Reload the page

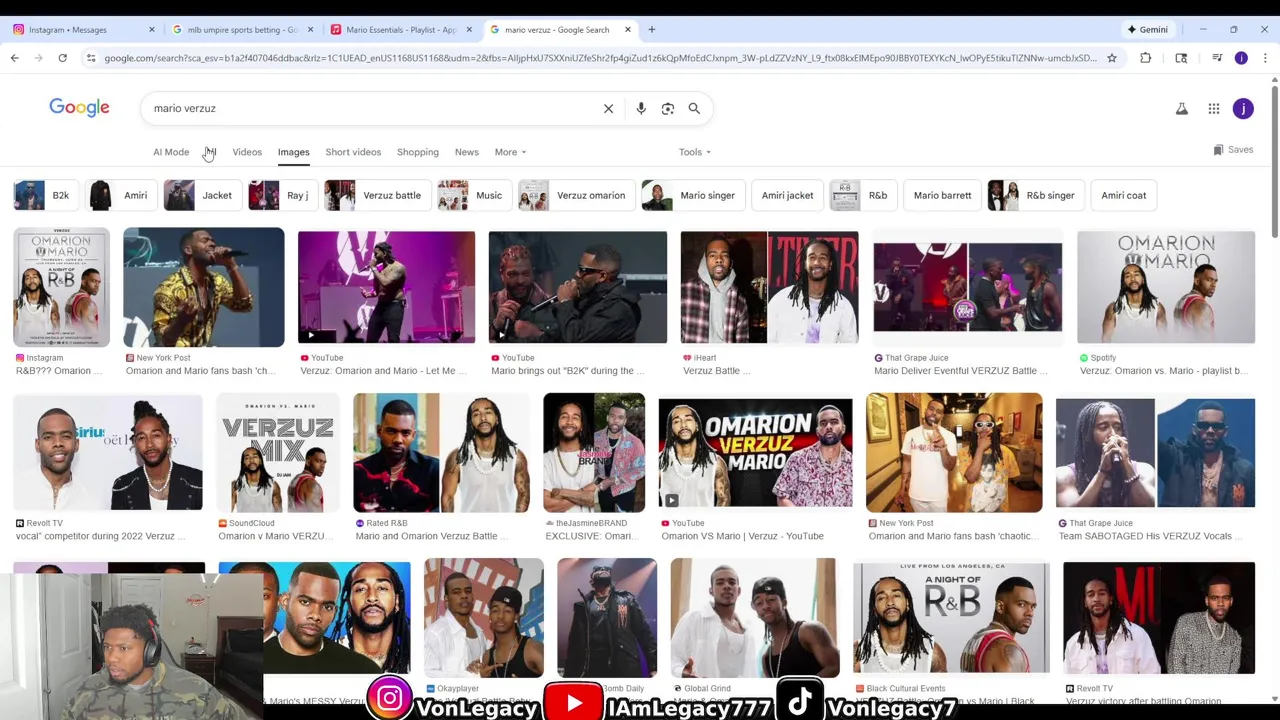click(x=62, y=58)
